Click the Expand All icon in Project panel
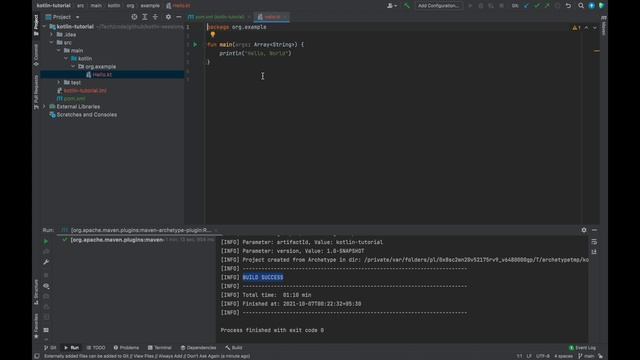 144,17
